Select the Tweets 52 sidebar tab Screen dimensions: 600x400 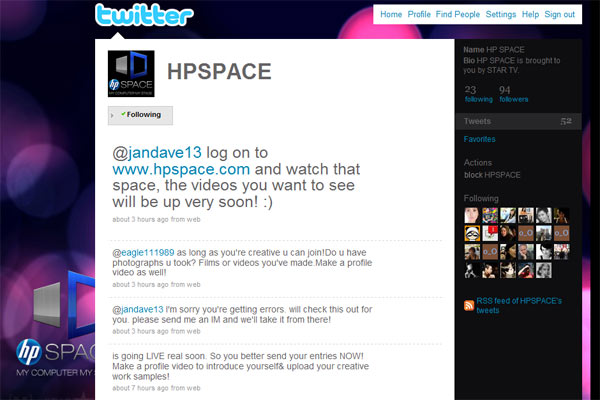point(518,121)
